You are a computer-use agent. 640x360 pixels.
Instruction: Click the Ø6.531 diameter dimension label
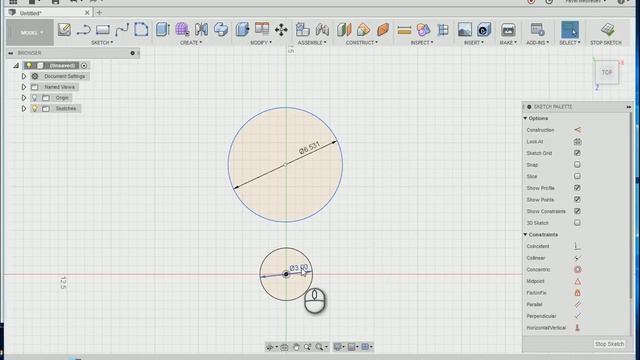coord(309,147)
